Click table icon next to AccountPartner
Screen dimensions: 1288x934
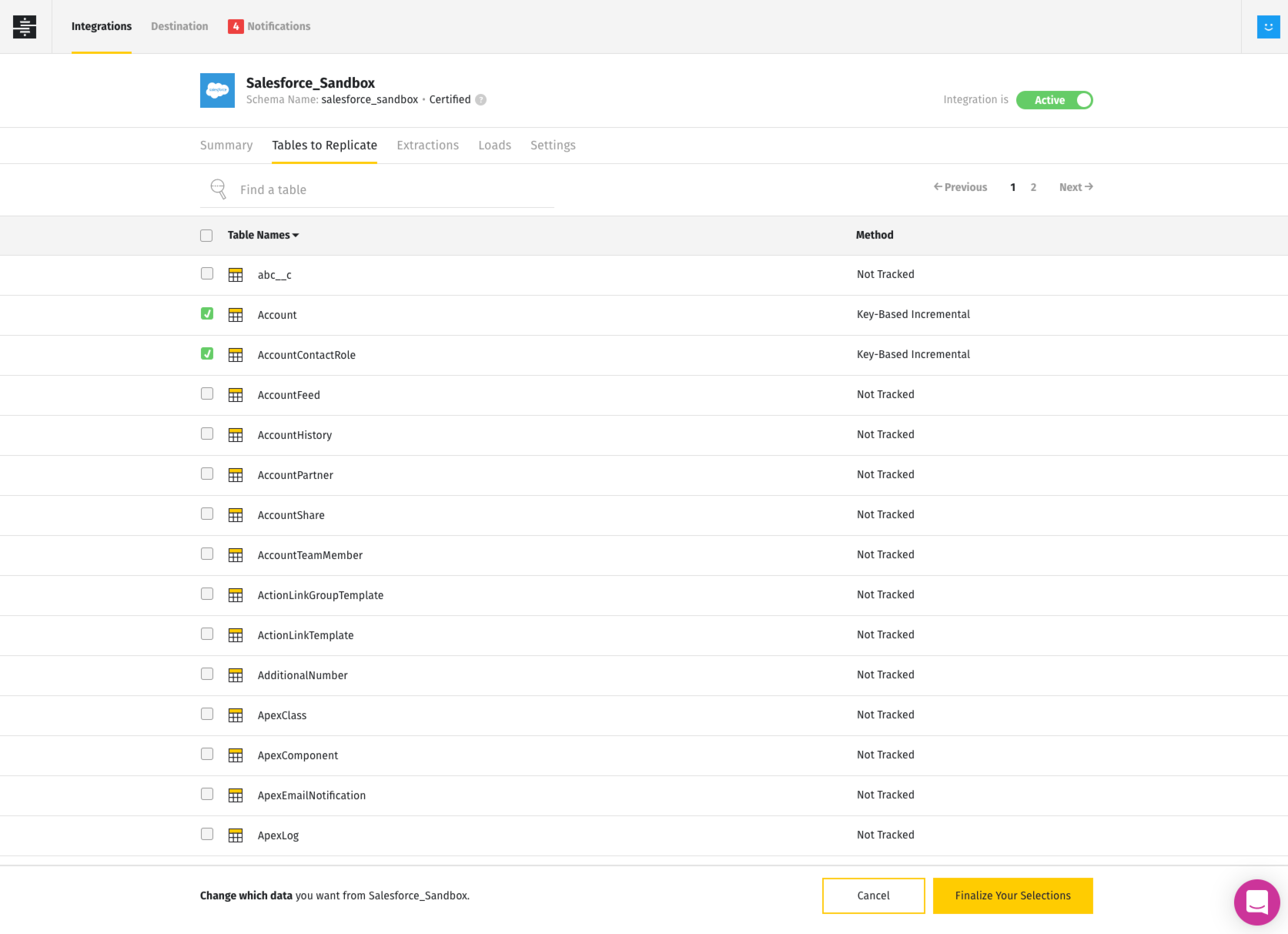coord(236,475)
